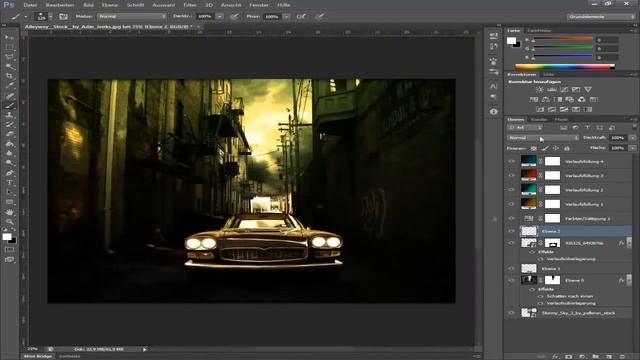Hide the Ebene 2 layer
Screen dimensions: 640x360
pyautogui.click(x=511, y=231)
